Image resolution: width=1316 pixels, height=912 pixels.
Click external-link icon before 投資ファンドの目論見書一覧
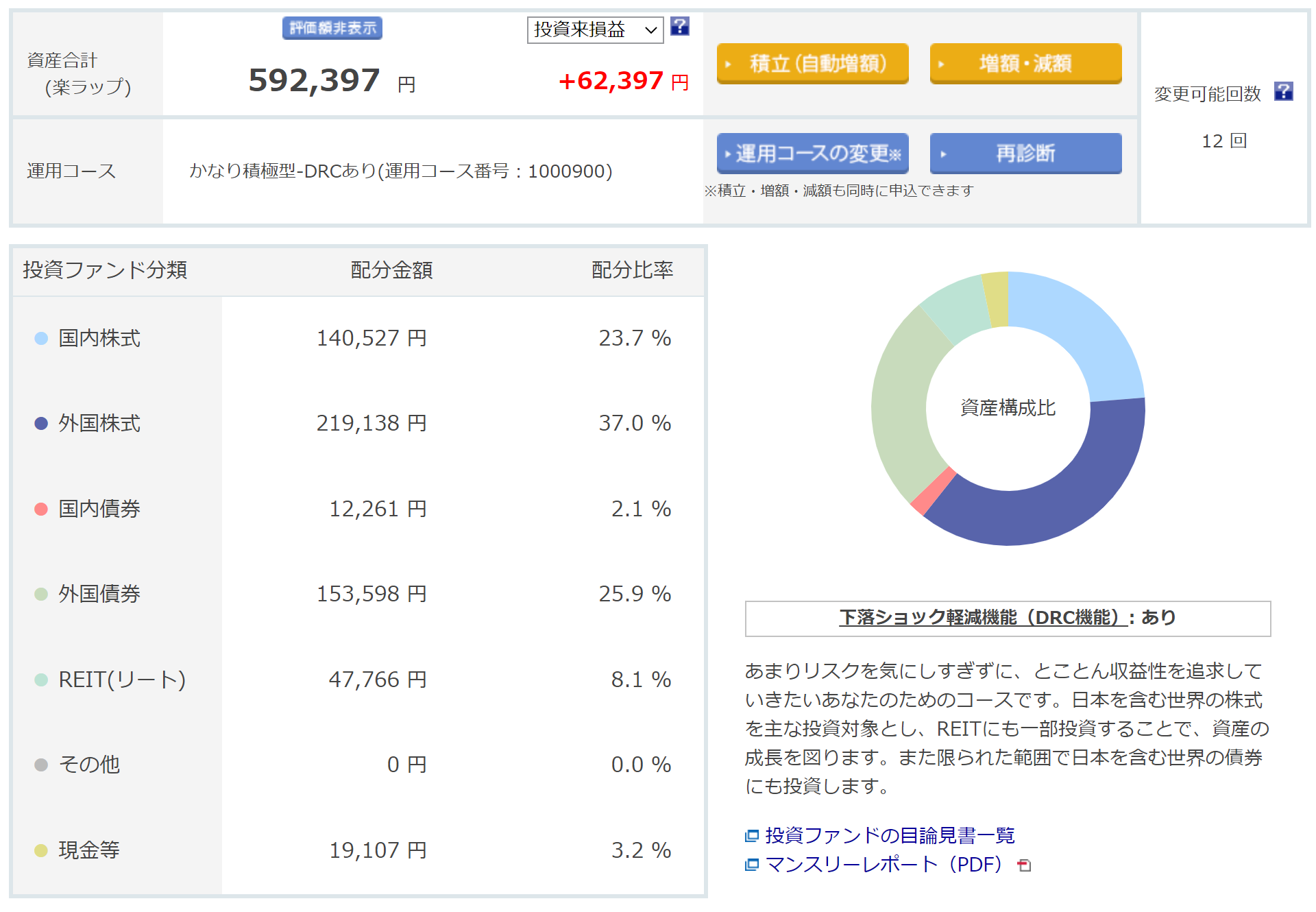pyautogui.click(x=752, y=835)
